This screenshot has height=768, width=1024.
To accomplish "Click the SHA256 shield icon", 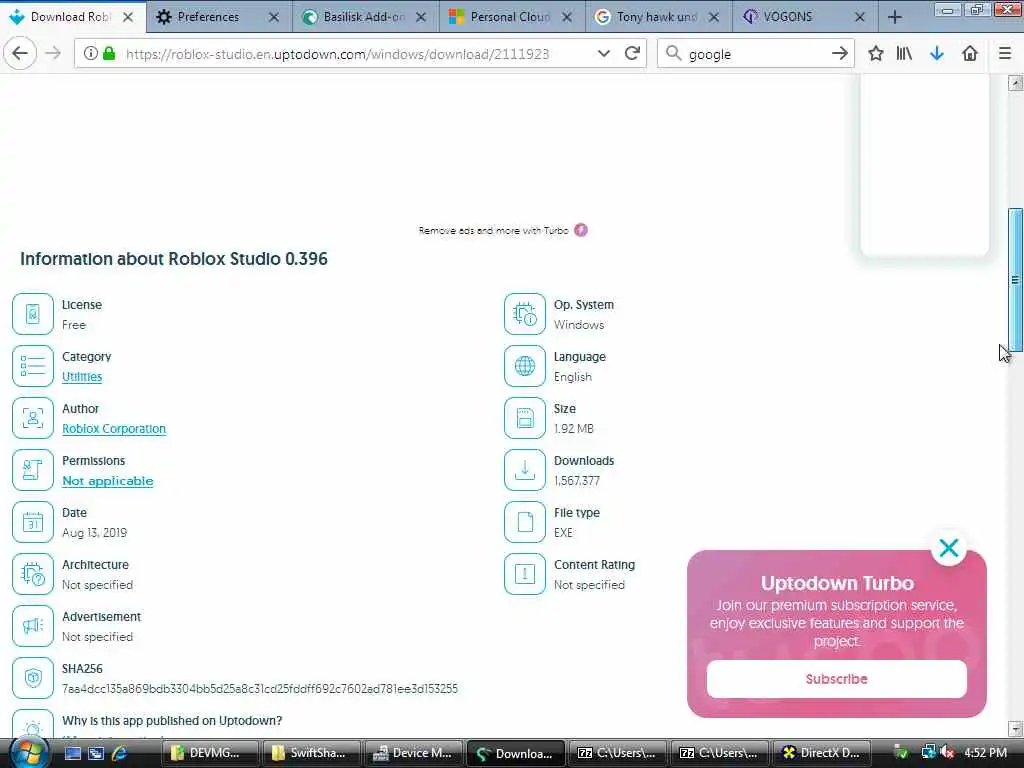I will point(33,678).
